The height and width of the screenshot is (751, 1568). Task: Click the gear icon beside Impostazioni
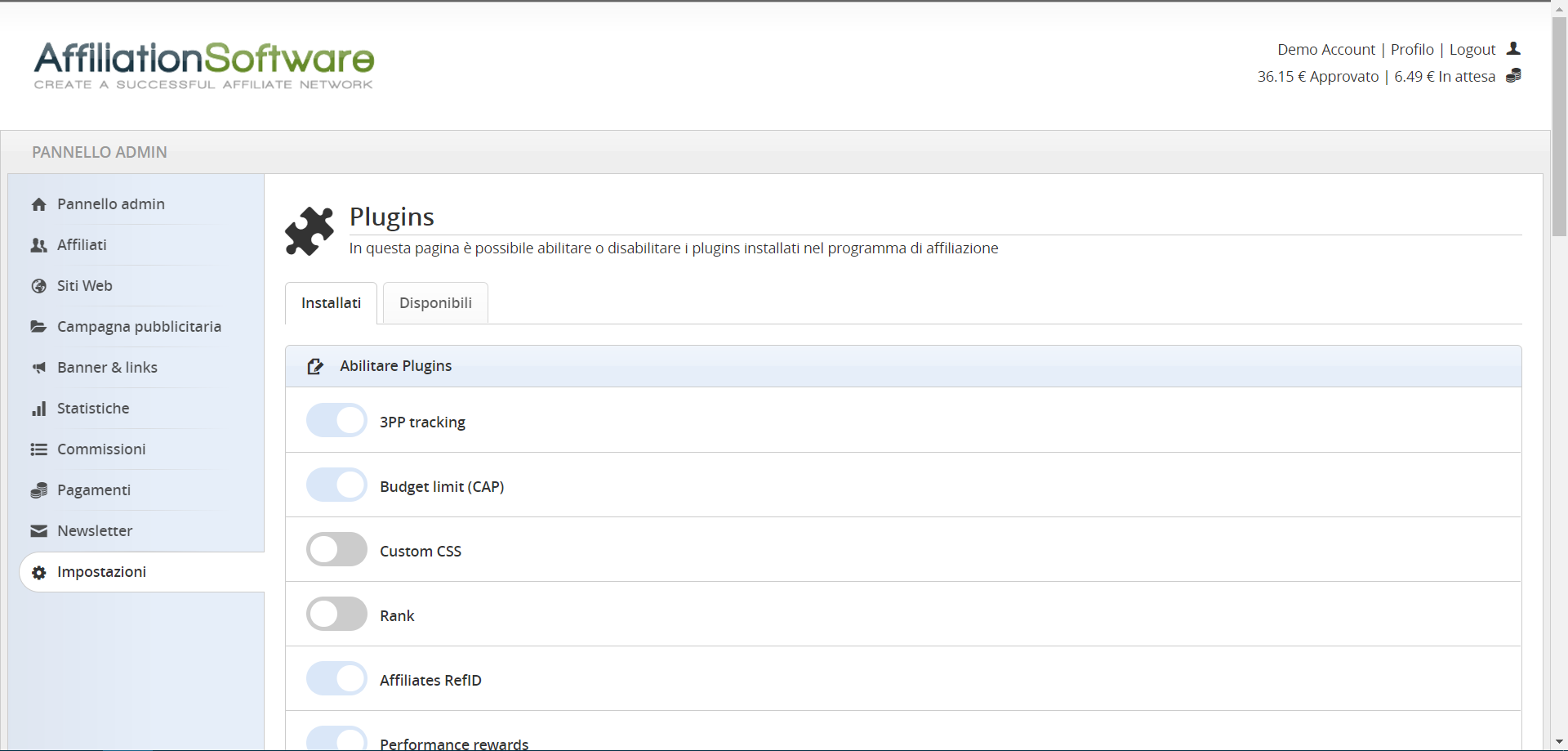(38, 573)
